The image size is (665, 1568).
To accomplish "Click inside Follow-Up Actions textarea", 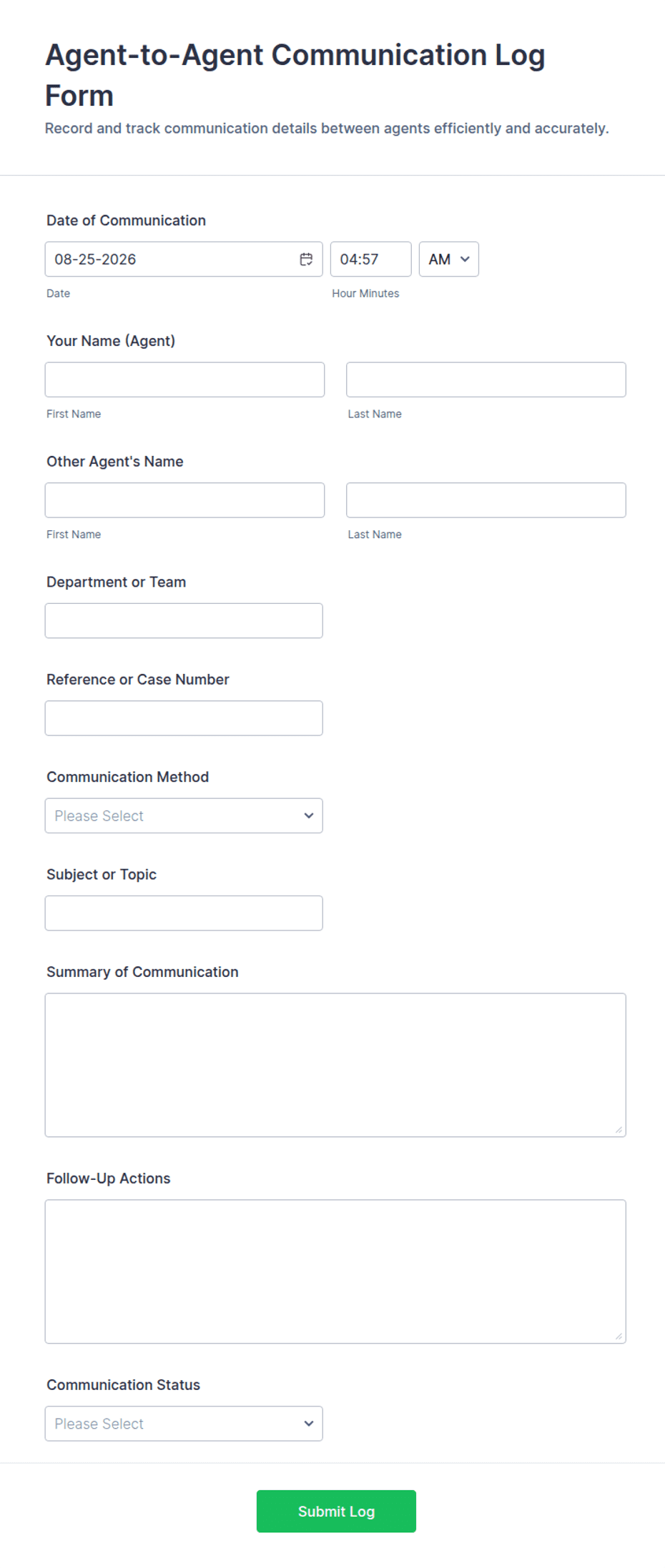I will click(x=335, y=1271).
